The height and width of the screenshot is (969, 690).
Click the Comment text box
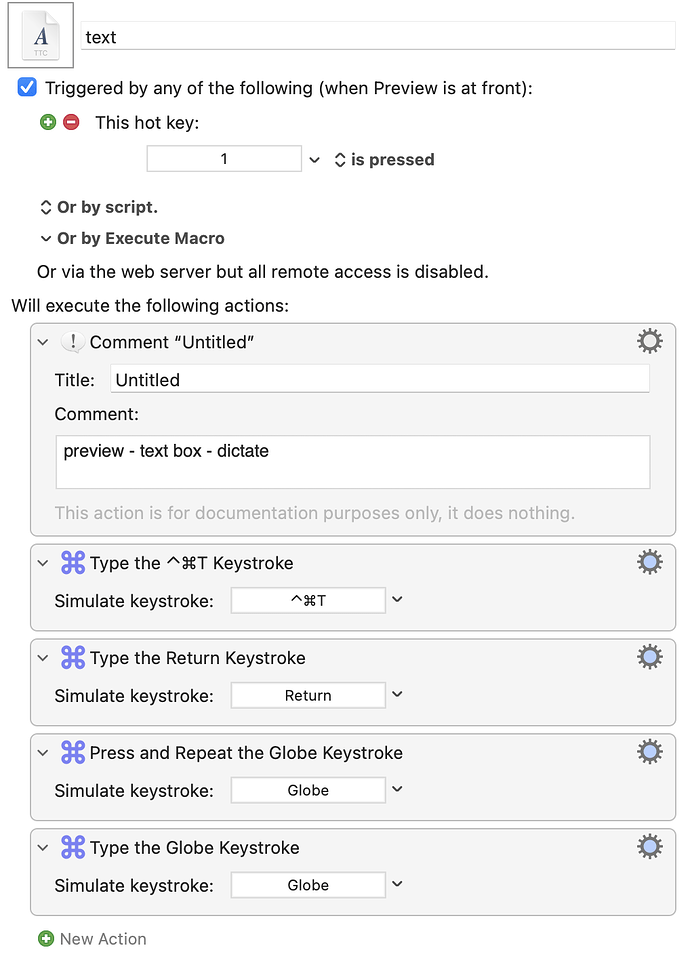click(353, 462)
